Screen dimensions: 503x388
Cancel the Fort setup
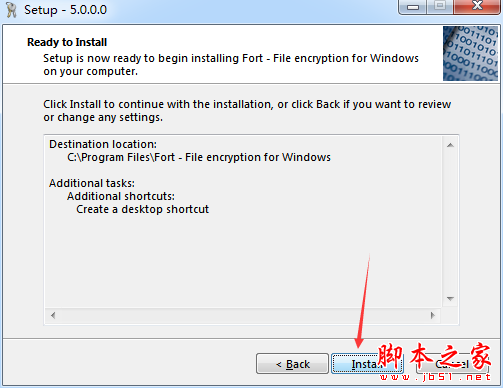click(452, 364)
